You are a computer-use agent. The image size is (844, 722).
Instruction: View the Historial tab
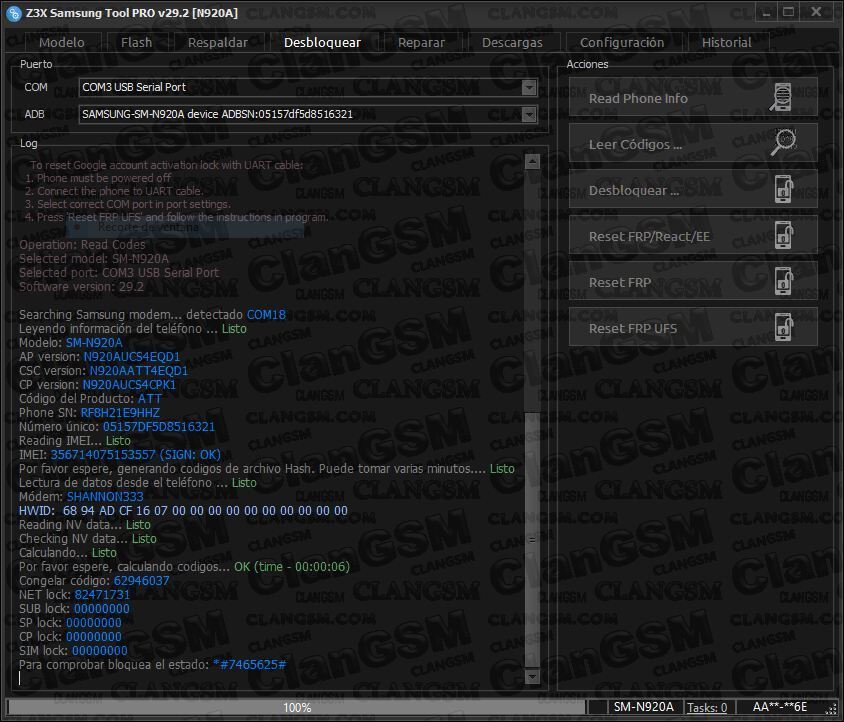click(727, 43)
